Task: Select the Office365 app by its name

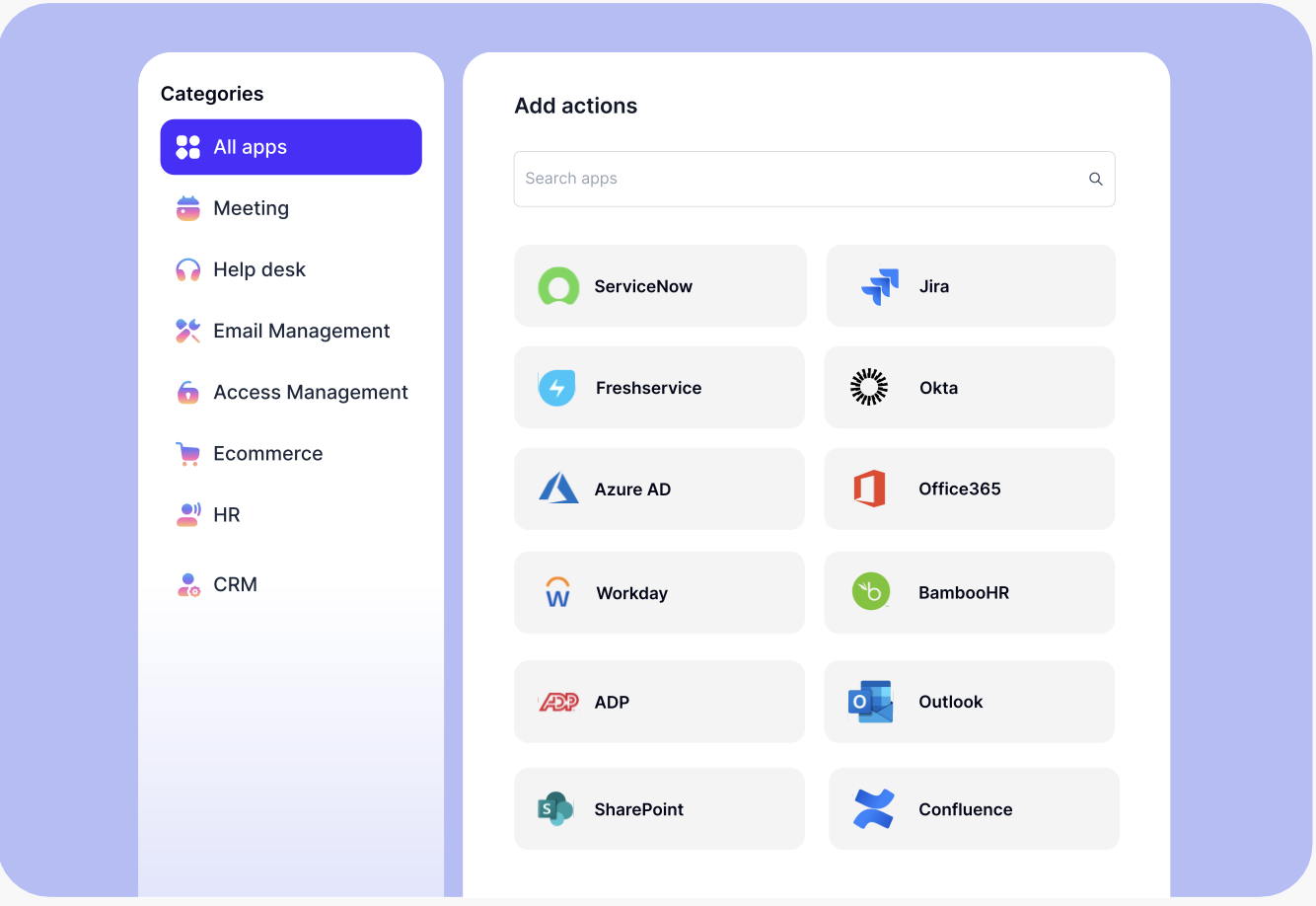Action: click(x=960, y=489)
